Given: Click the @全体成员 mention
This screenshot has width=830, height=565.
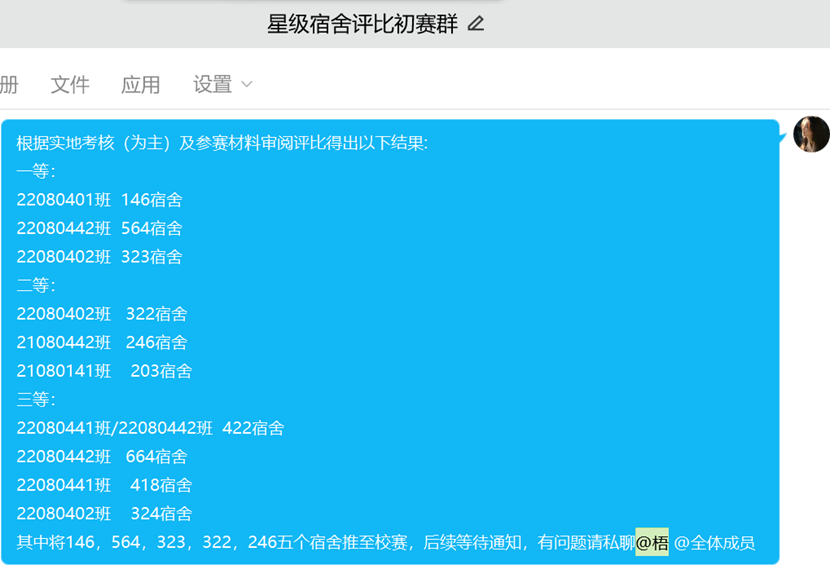Looking at the screenshot, I should (714, 543).
